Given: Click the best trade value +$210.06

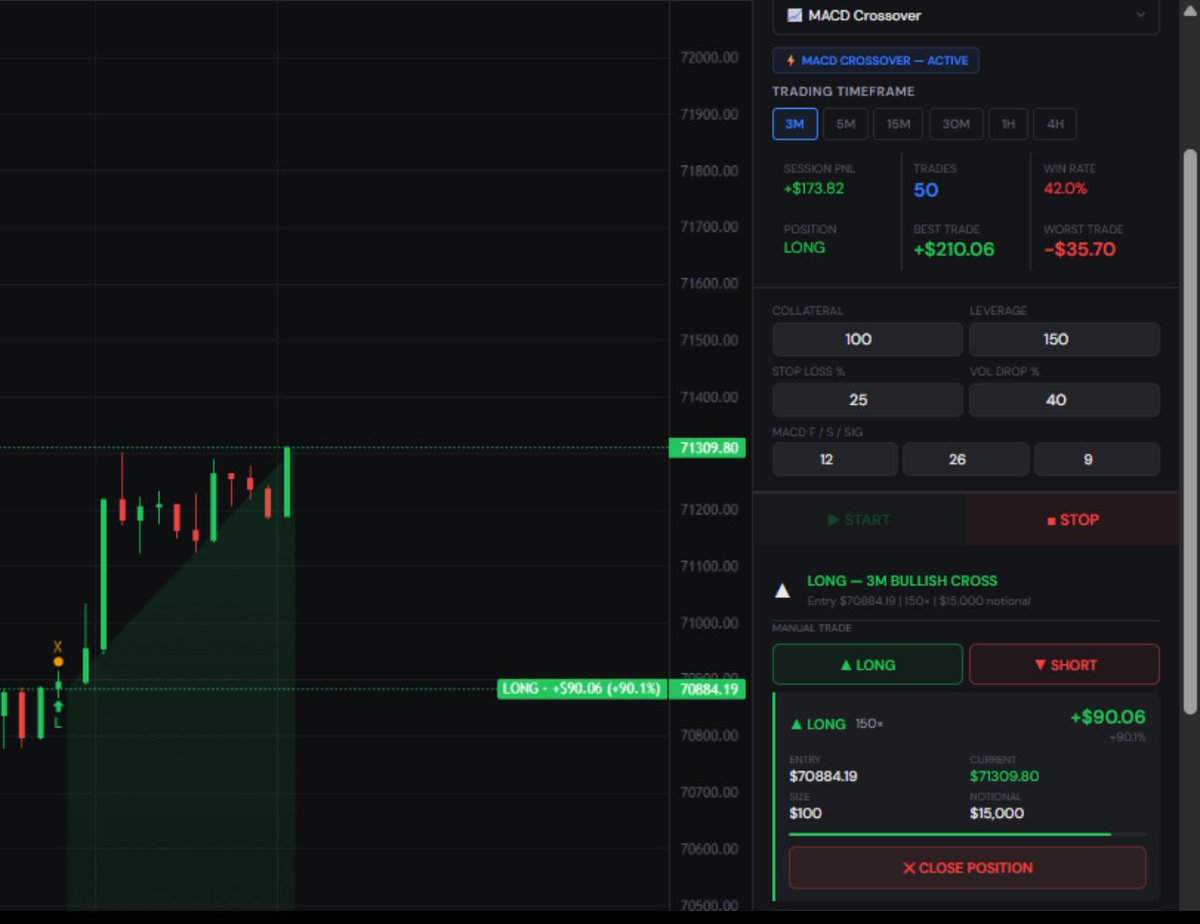Looking at the screenshot, I should 954,250.
